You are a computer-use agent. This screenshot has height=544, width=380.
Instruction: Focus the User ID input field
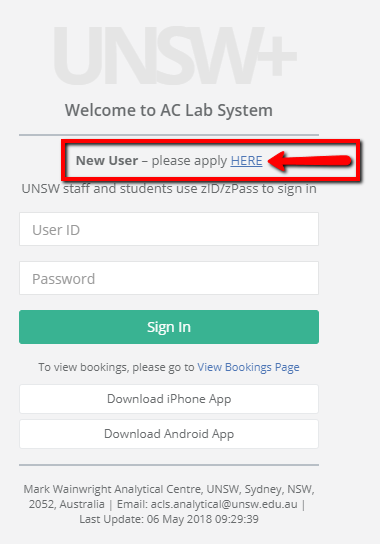click(x=169, y=229)
